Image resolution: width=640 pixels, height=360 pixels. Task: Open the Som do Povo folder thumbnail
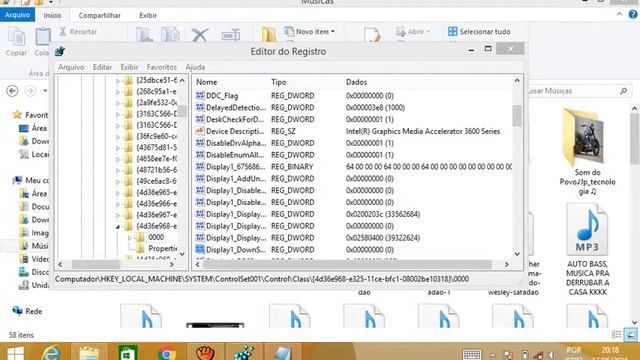point(584,138)
